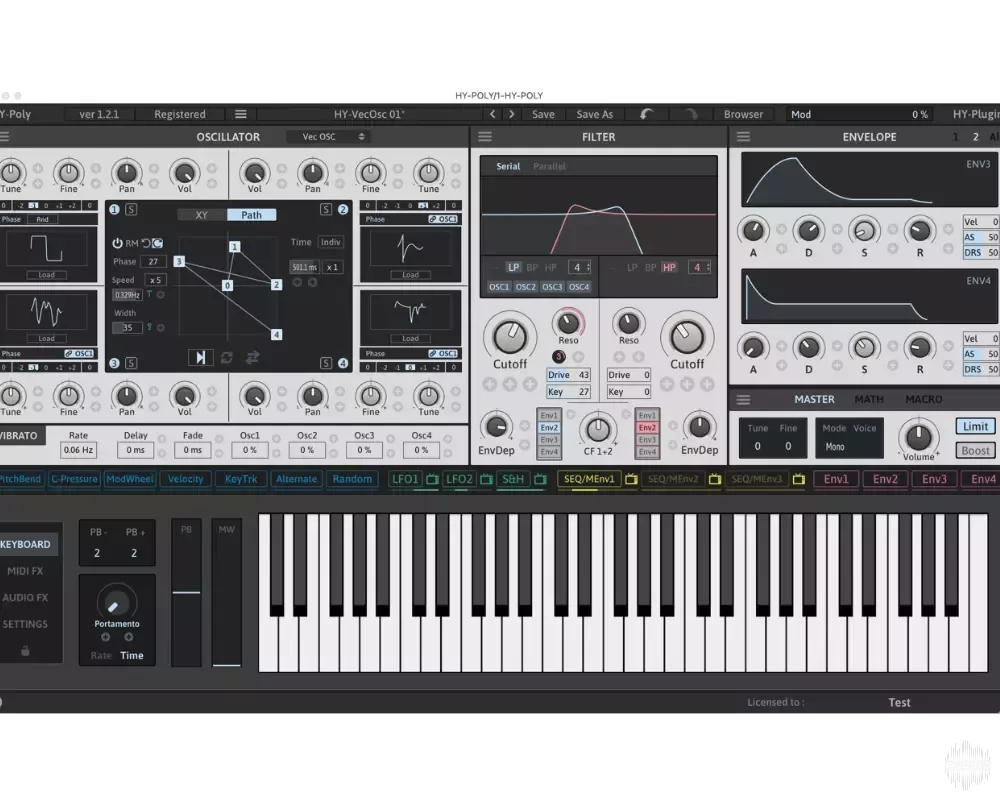Toggle RM ring modulation

point(131,243)
